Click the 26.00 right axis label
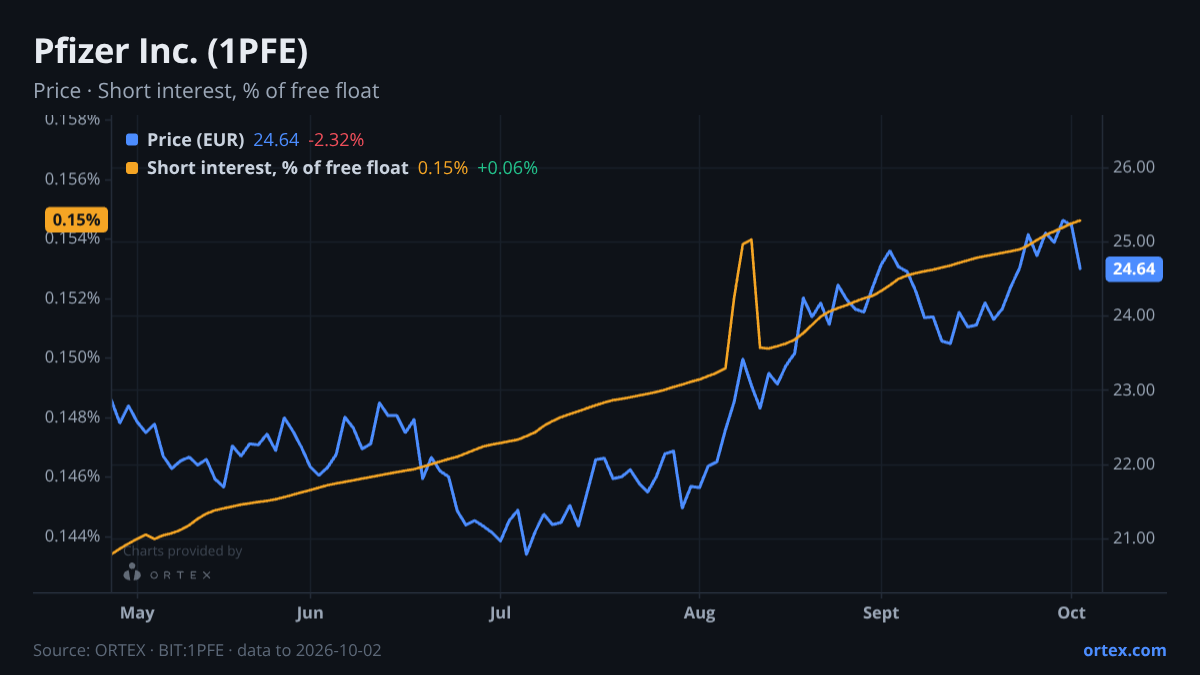 coord(1134,167)
